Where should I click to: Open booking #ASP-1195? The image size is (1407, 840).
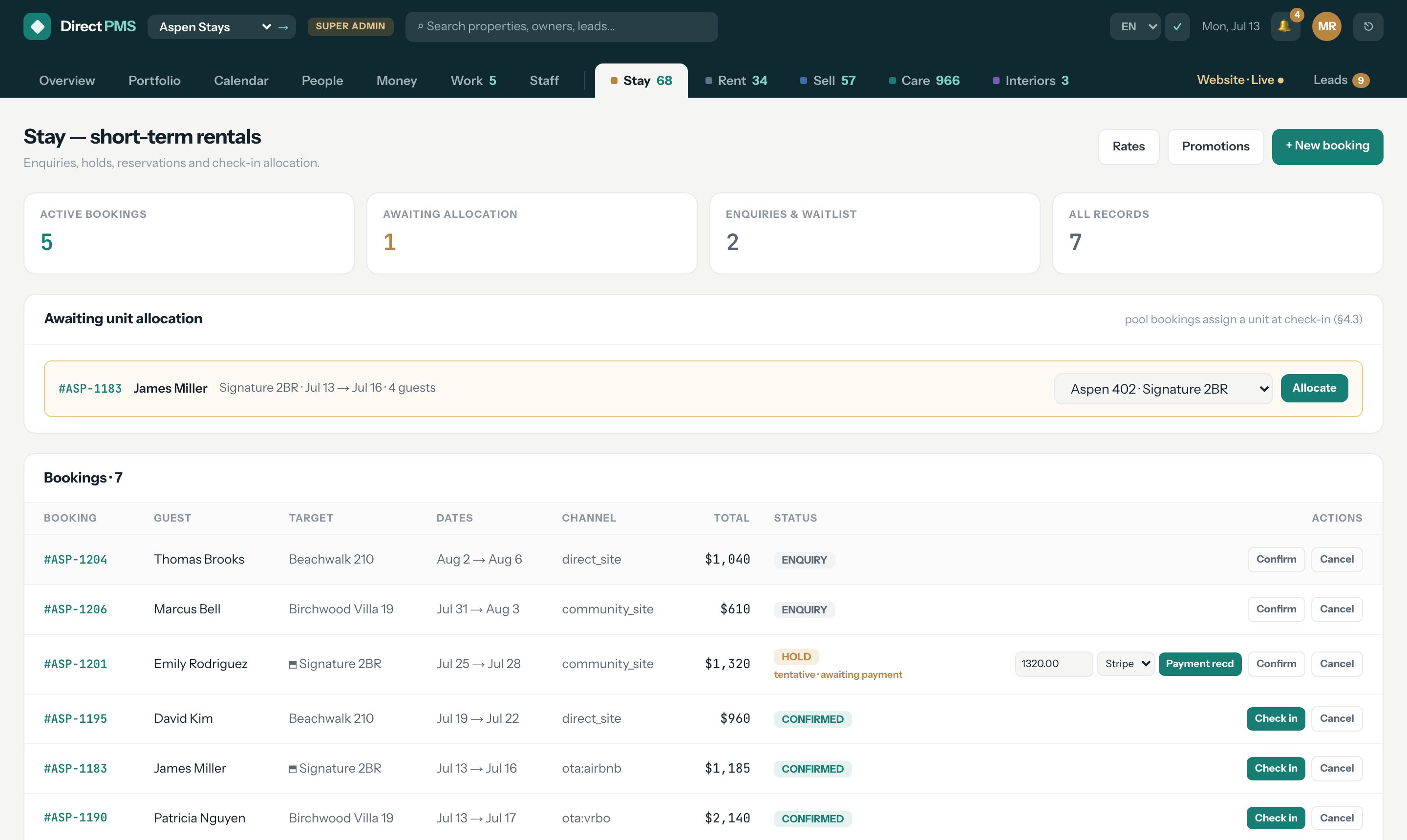click(75, 718)
